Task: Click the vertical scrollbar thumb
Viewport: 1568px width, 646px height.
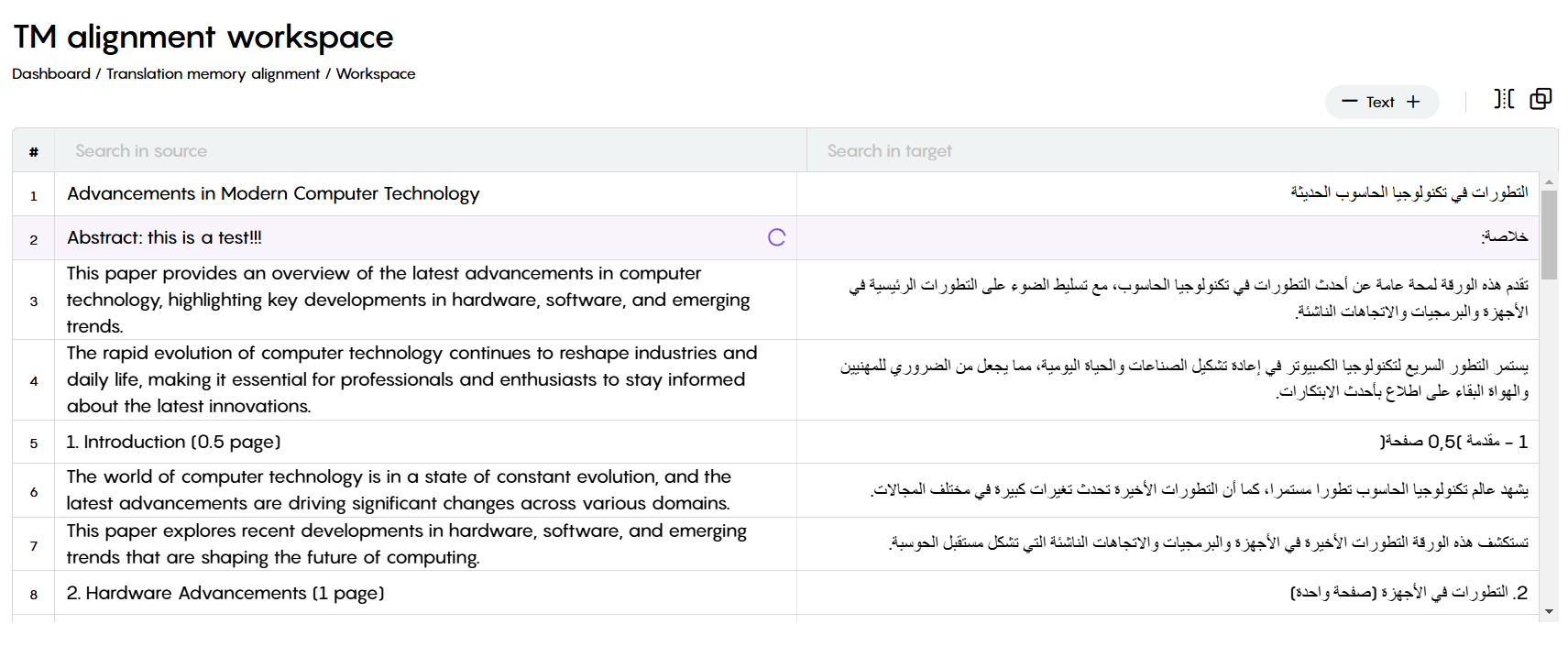Action: coord(1549,235)
